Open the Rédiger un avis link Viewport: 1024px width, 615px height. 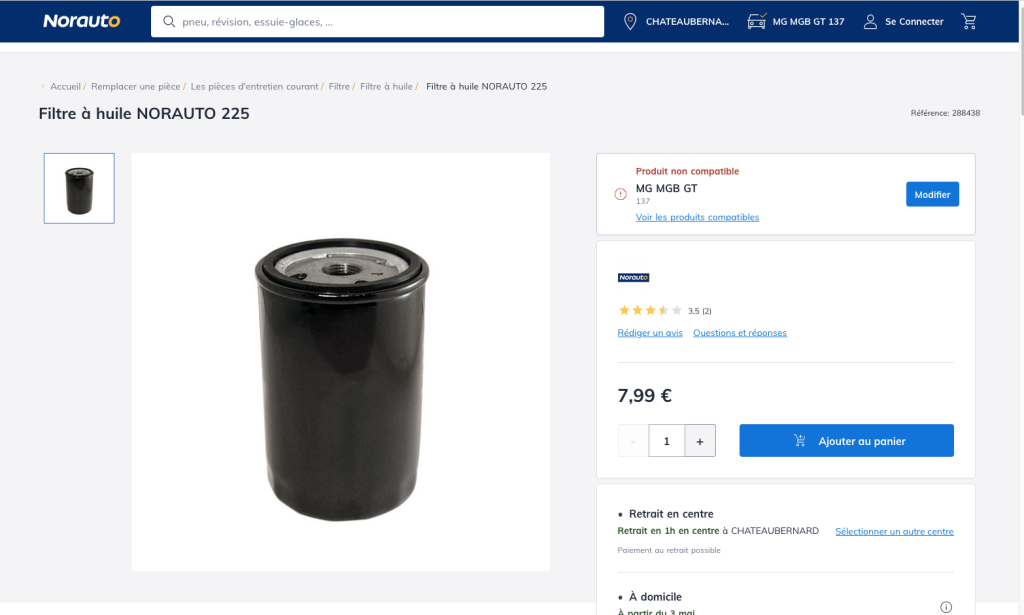(650, 333)
